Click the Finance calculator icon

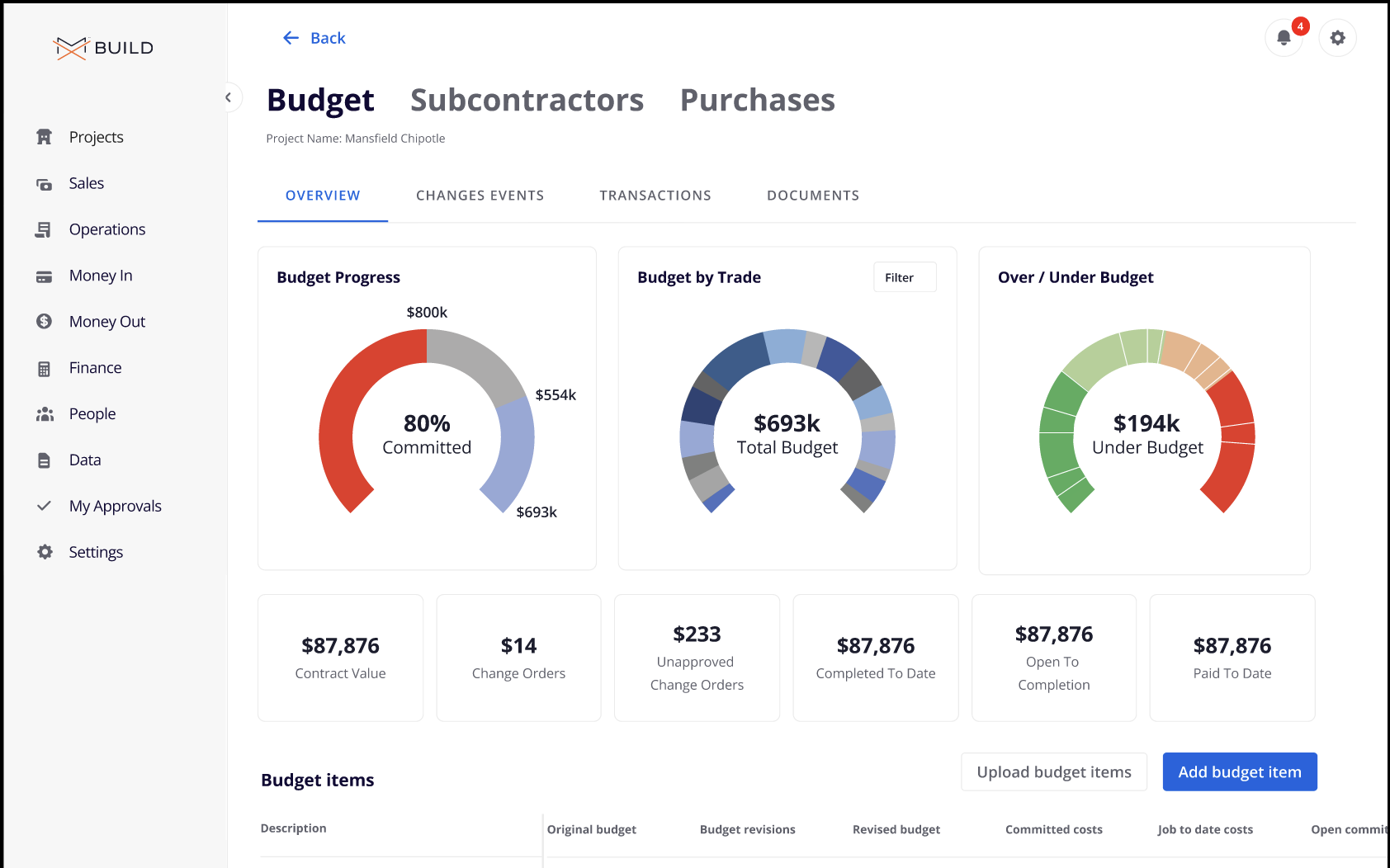(45, 368)
